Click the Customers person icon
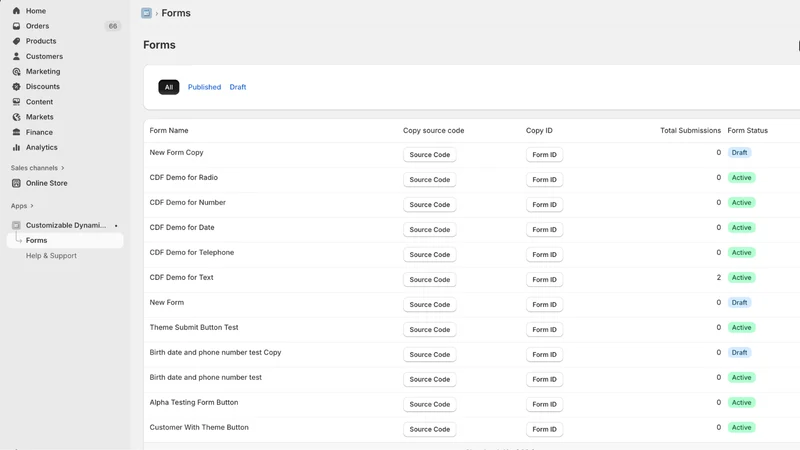 pyautogui.click(x=16, y=56)
